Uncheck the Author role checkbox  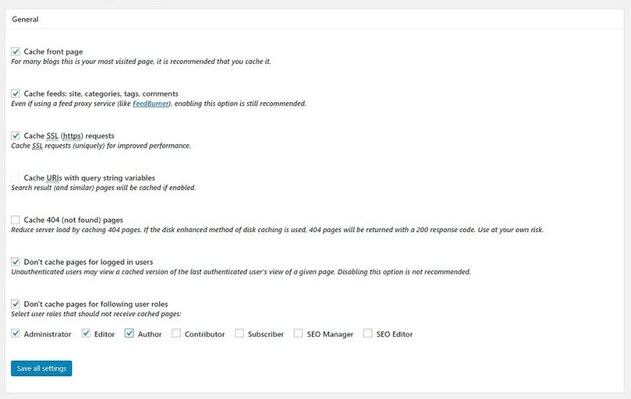click(129, 333)
